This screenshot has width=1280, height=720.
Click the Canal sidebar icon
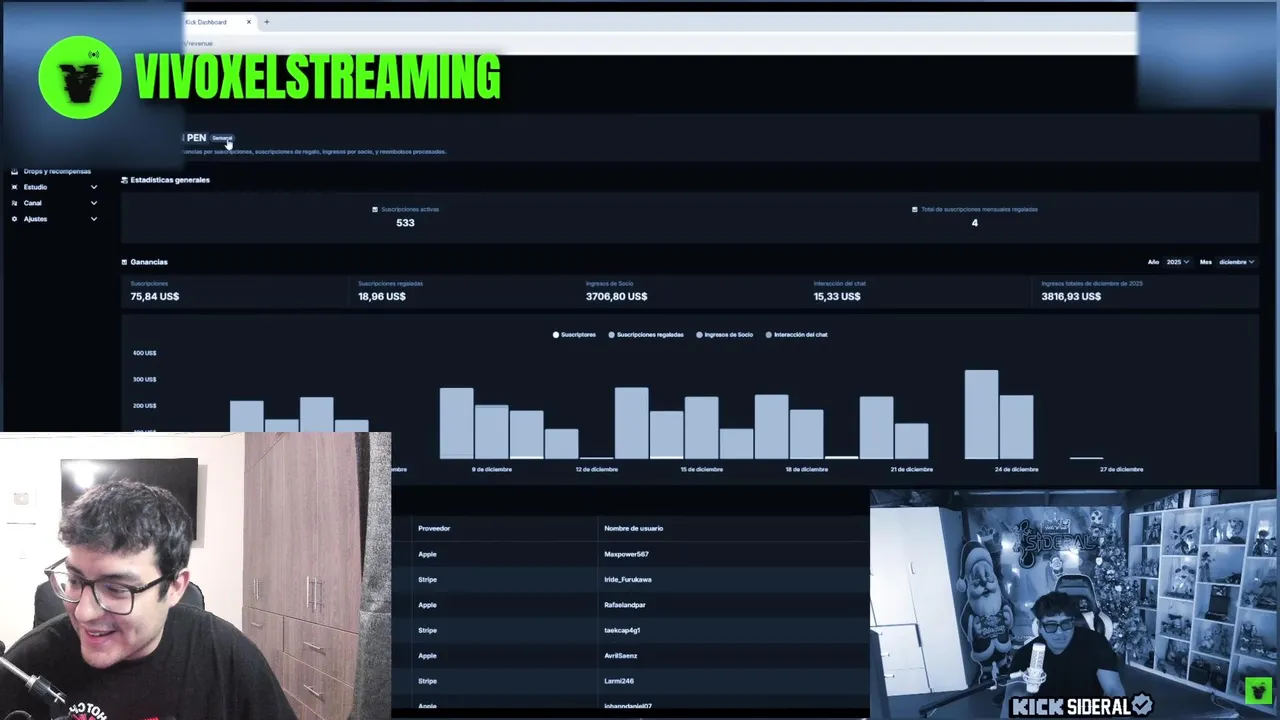point(14,203)
